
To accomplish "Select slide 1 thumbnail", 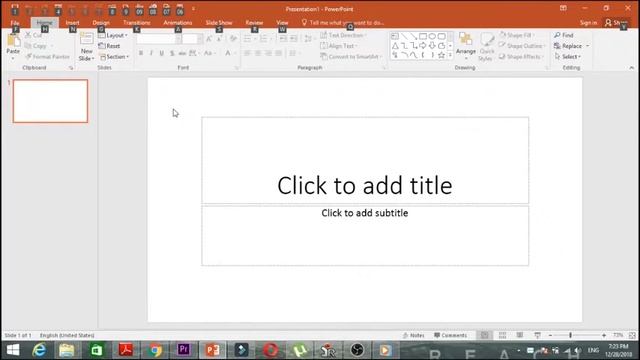I will pos(50,101).
